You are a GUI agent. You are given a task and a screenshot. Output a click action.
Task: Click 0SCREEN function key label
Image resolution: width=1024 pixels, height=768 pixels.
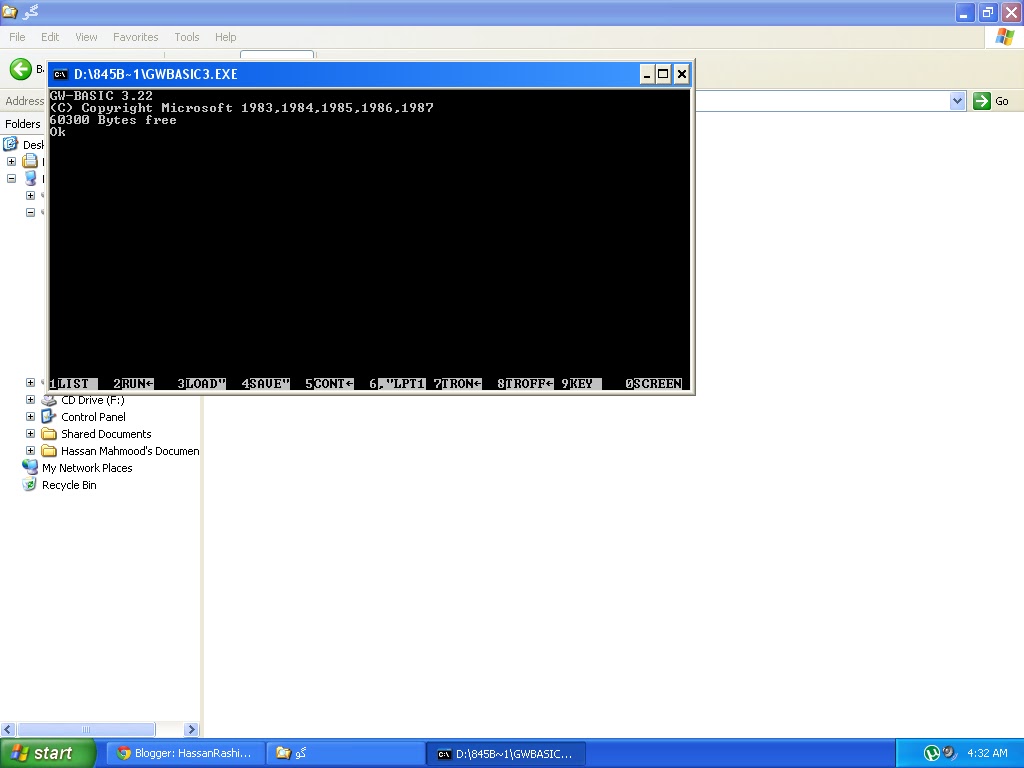(x=654, y=384)
